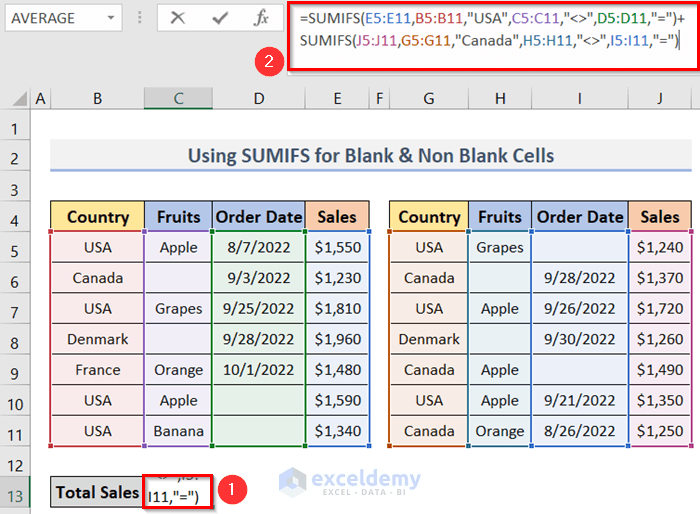Open the Insert Function fx dialog
Screen dimensions: 700x514
[261, 18]
